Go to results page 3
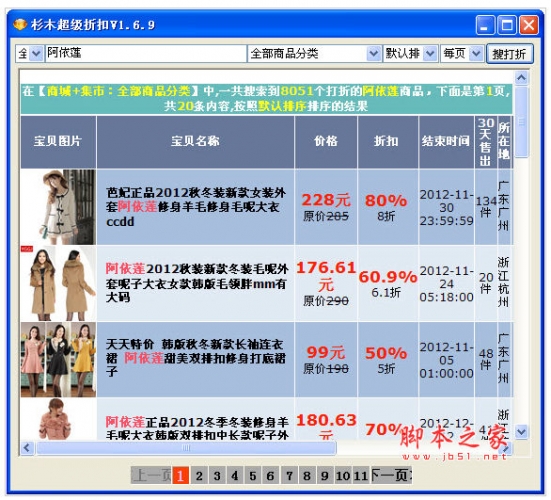 (x=217, y=476)
